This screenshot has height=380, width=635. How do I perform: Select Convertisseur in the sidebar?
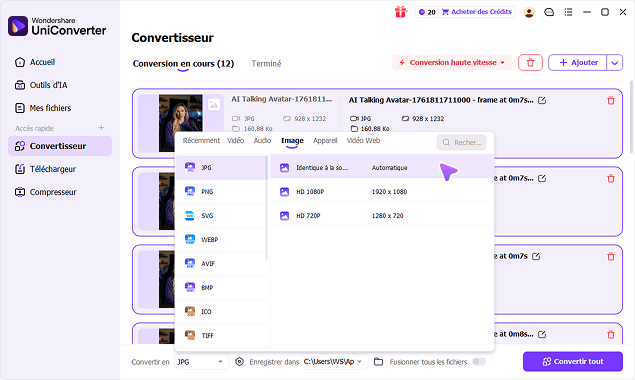(60, 146)
